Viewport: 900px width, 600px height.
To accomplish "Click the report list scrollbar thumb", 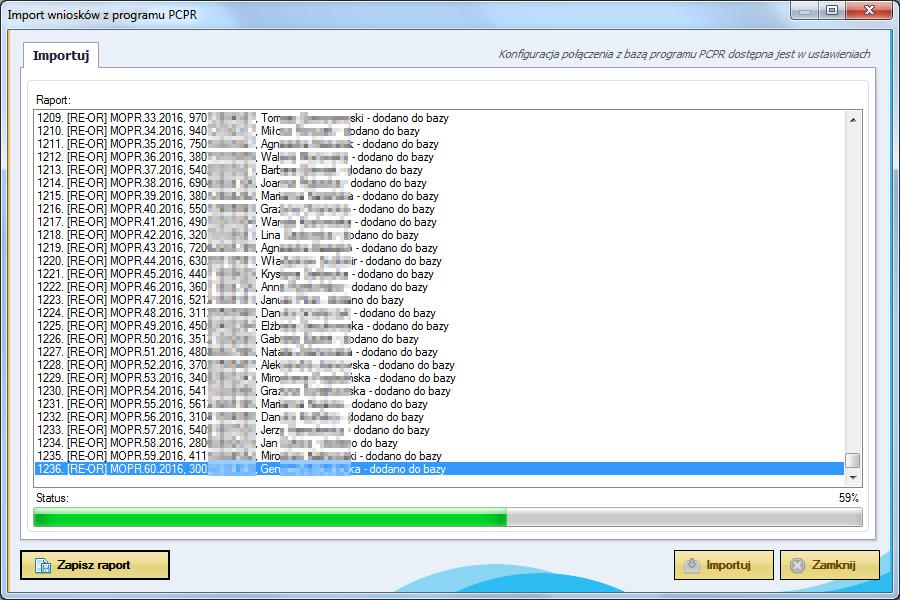I will tap(852, 460).
